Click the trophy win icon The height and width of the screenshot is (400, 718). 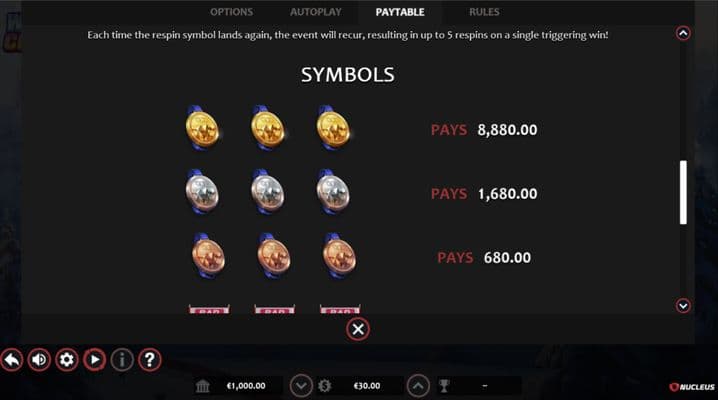444,386
